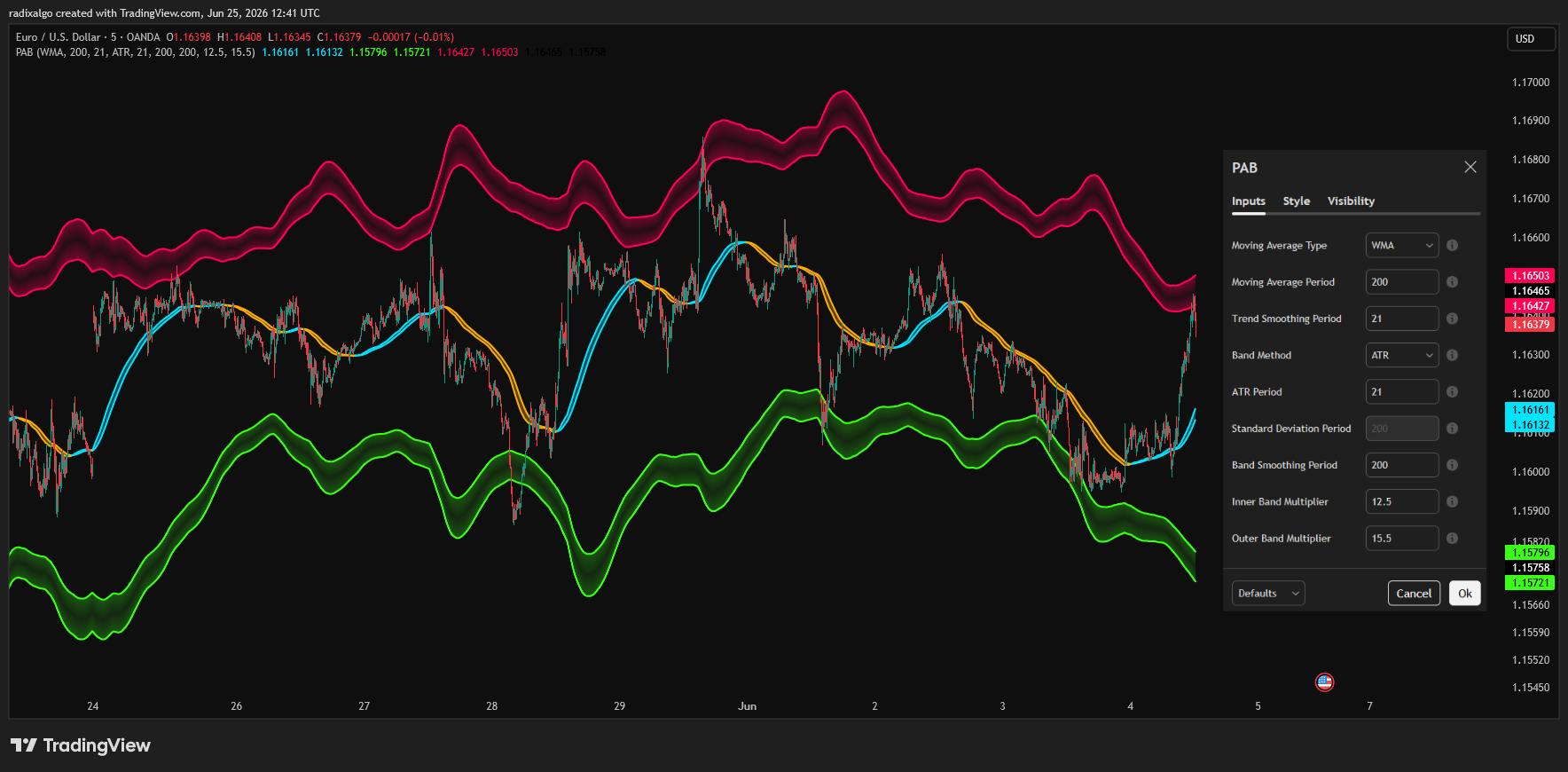Click the 1.16161 cyan price label
The width and height of the screenshot is (1568, 772).
[1530, 410]
